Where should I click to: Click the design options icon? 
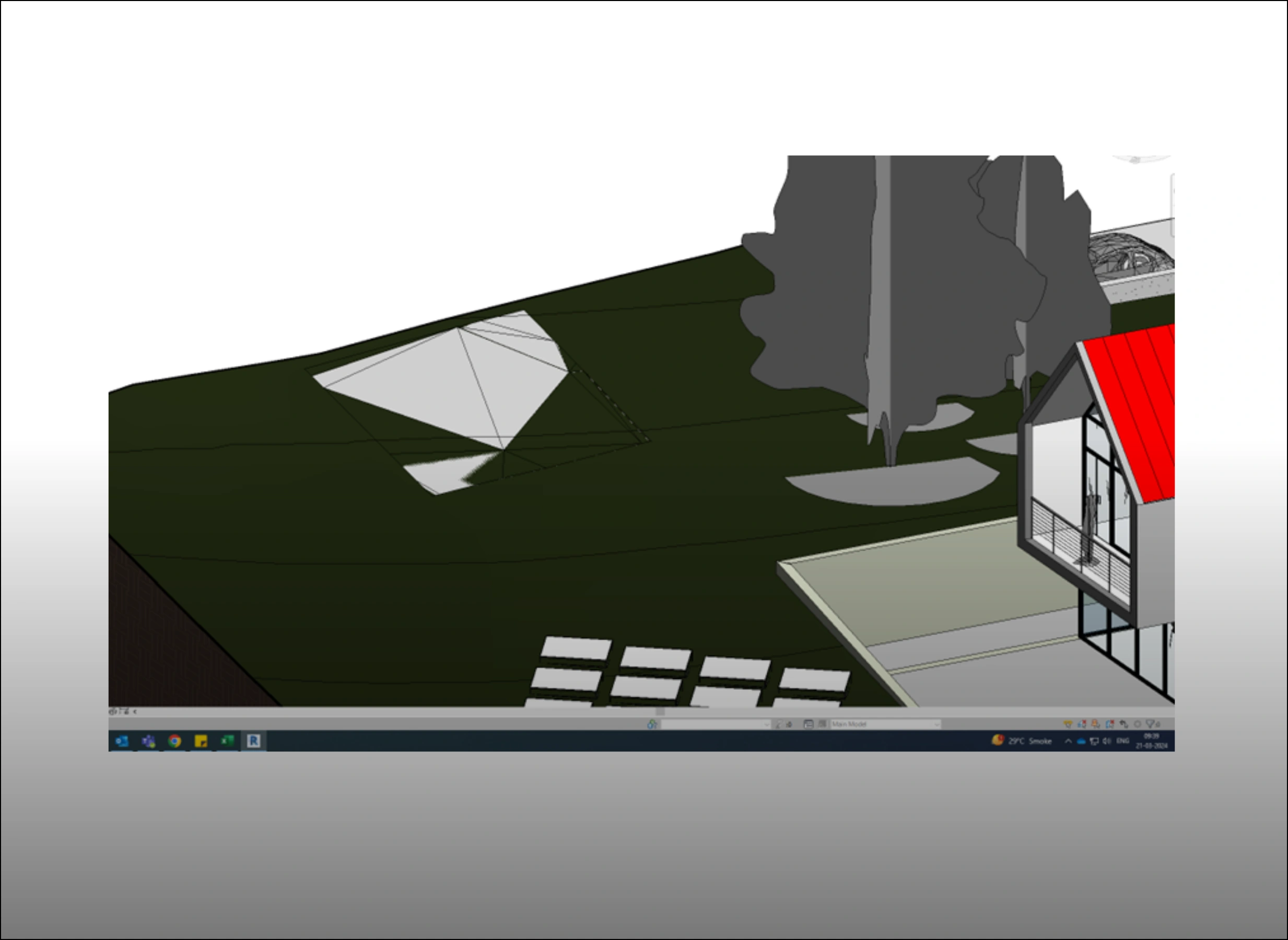tap(808, 724)
